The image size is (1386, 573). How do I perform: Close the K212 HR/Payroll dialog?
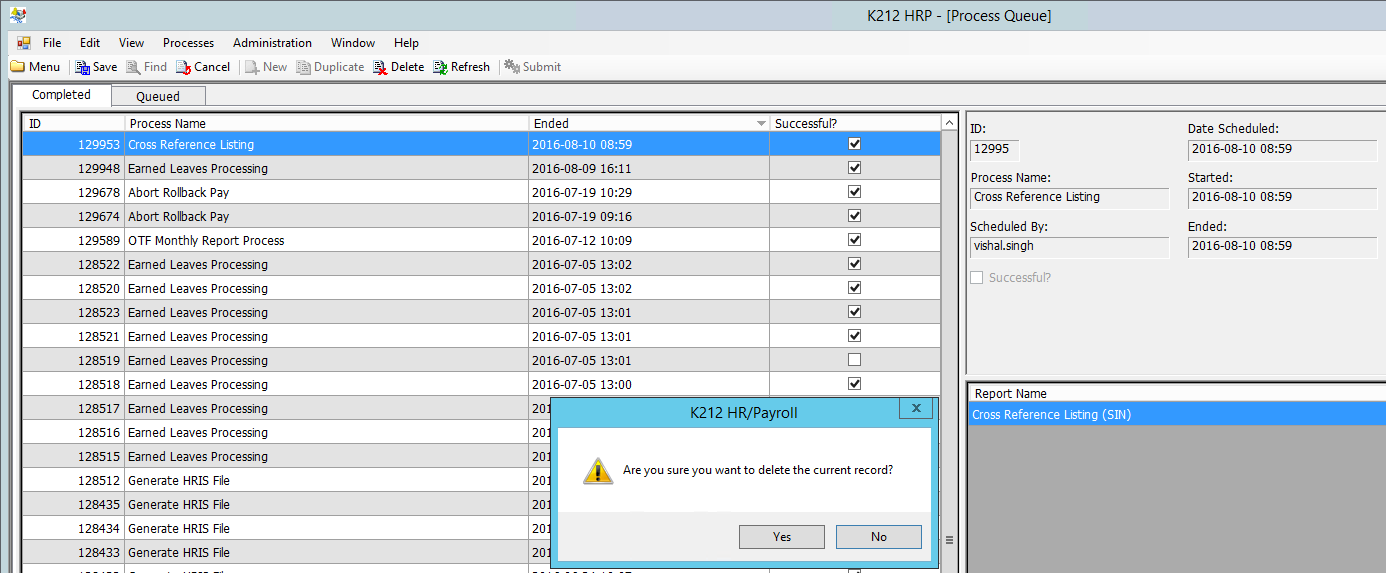click(x=915, y=408)
